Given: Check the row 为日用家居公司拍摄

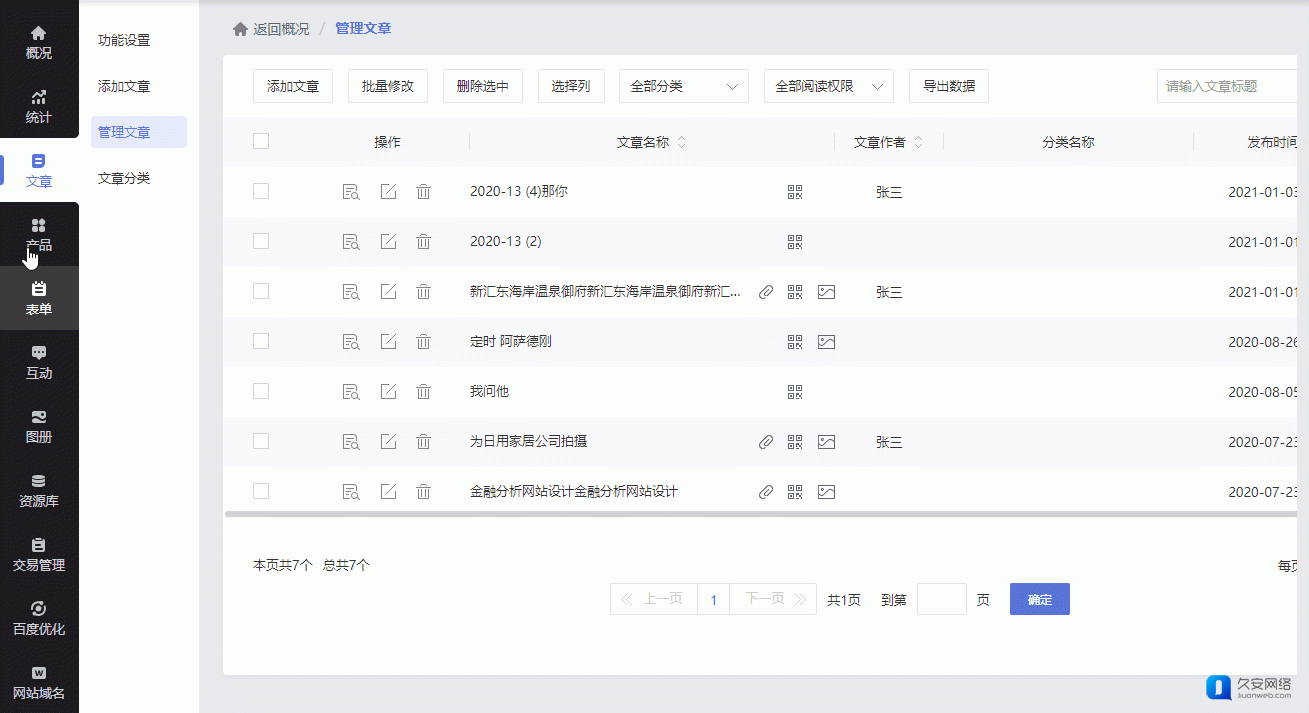Looking at the screenshot, I should tap(261, 441).
